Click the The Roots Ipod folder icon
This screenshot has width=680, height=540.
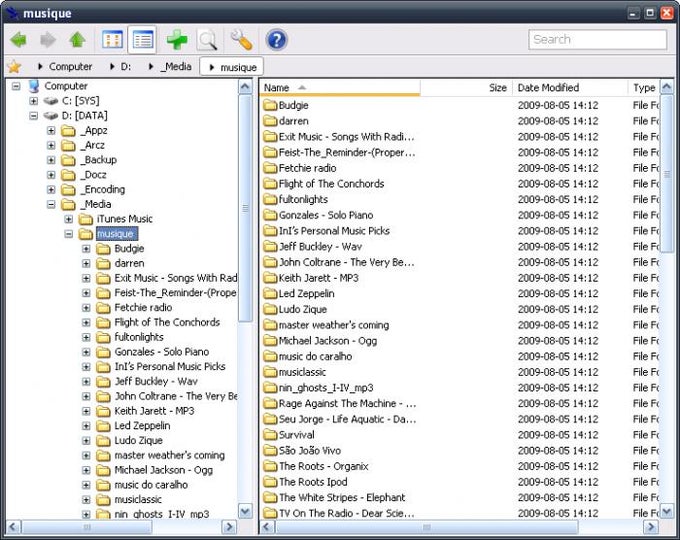click(270, 482)
